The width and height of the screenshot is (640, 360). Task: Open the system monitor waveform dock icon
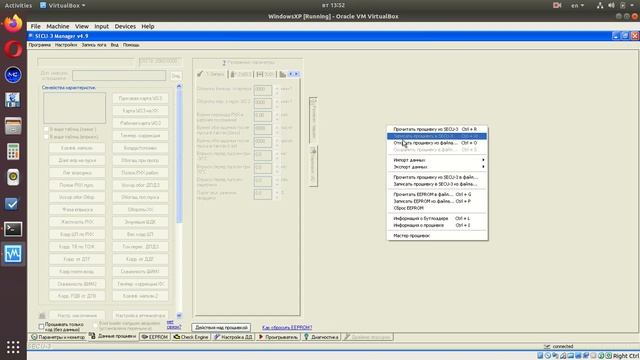[13, 254]
